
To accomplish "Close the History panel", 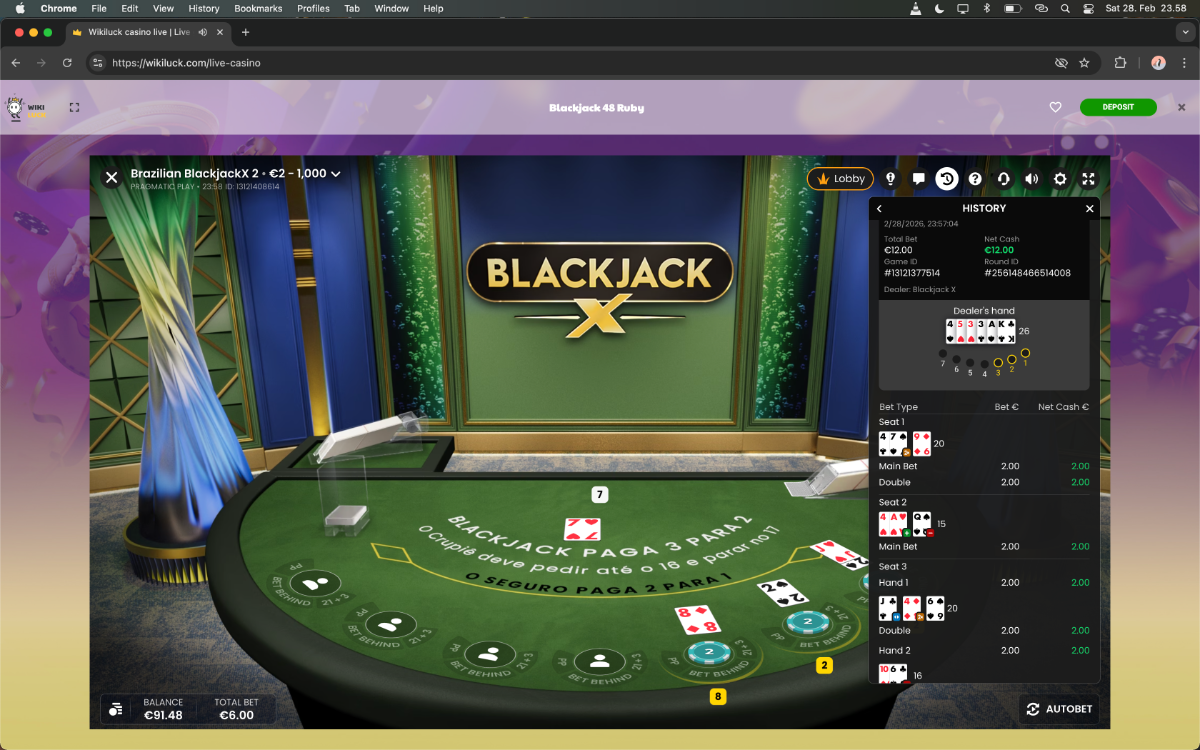I will pos(1090,209).
